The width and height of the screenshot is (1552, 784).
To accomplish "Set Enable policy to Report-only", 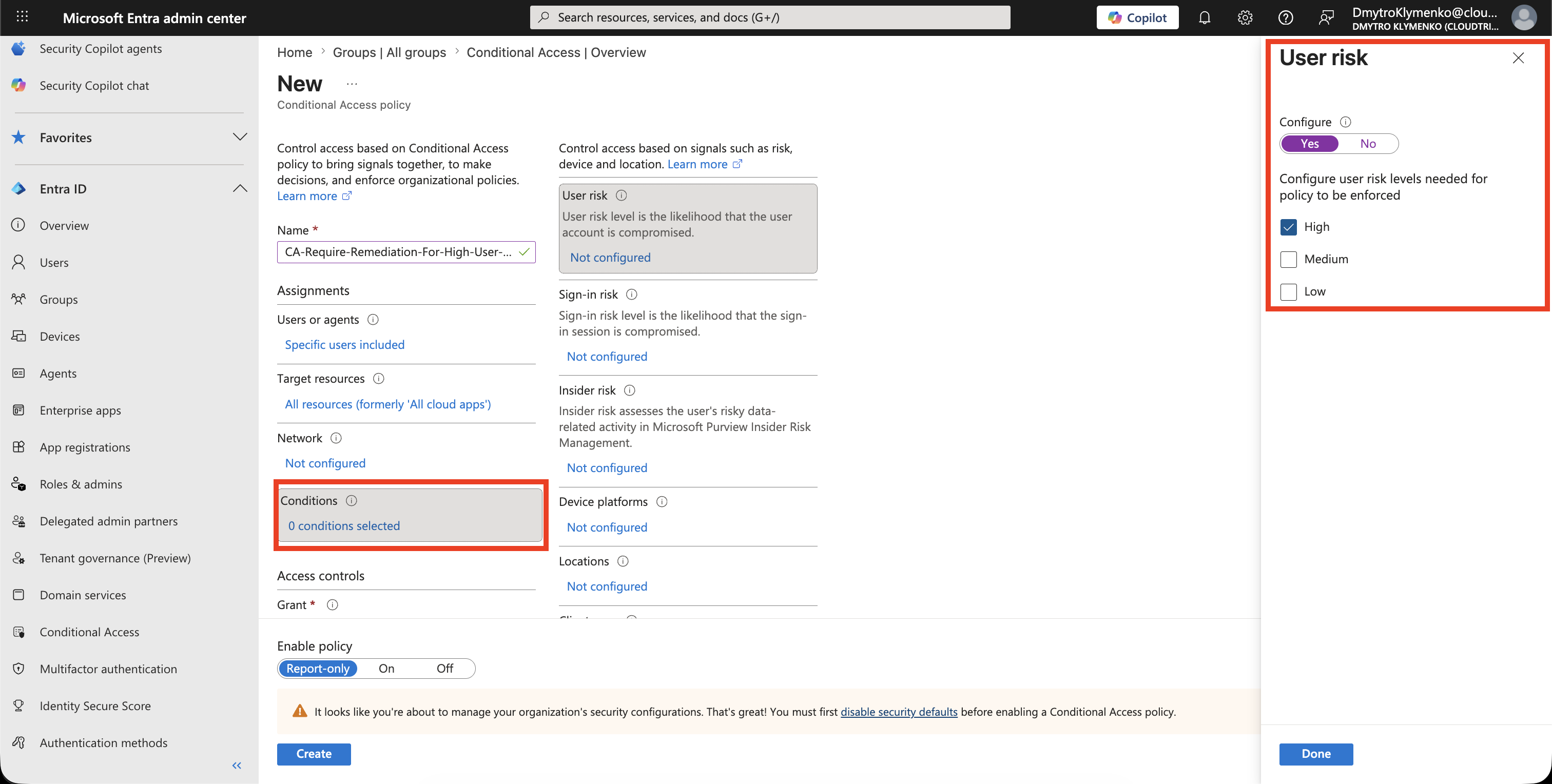I will [x=318, y=669].
